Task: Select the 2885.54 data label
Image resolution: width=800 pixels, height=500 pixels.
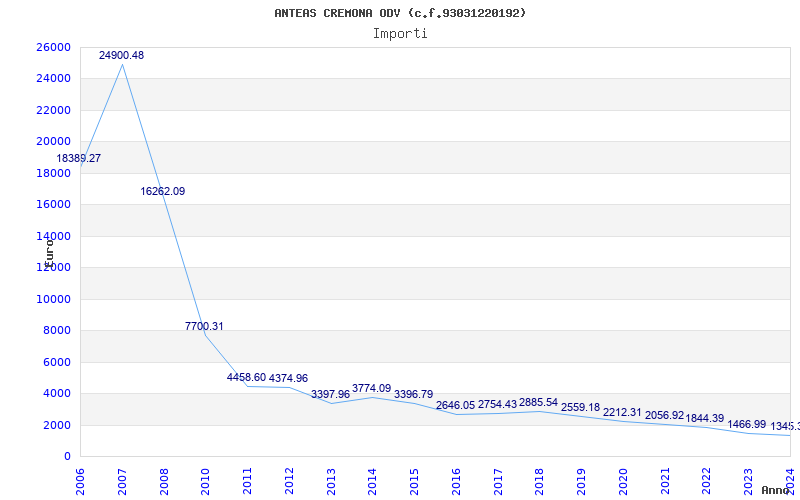Action: click(x=538, y=402)
